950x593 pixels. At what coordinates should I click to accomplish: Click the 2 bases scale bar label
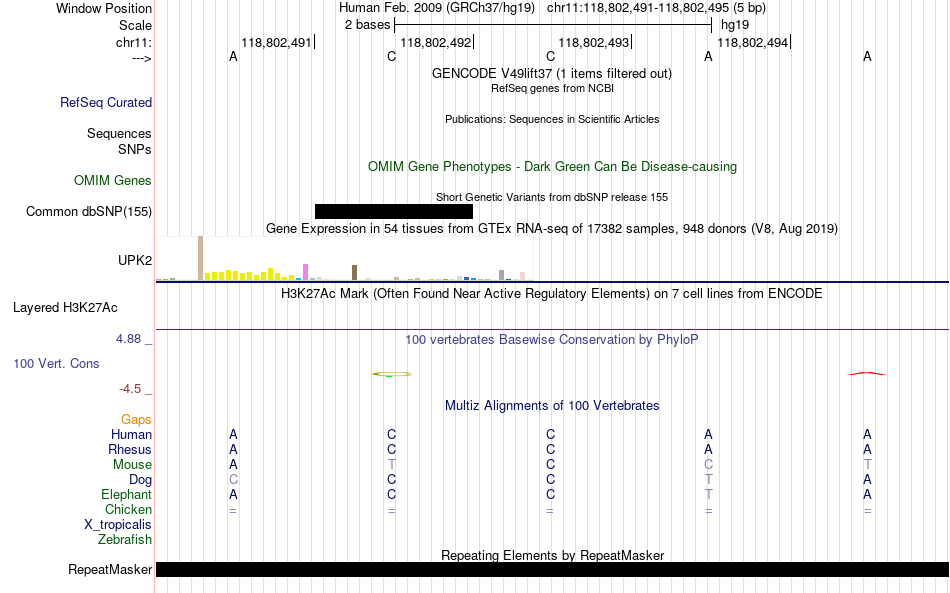coord(368,25)
